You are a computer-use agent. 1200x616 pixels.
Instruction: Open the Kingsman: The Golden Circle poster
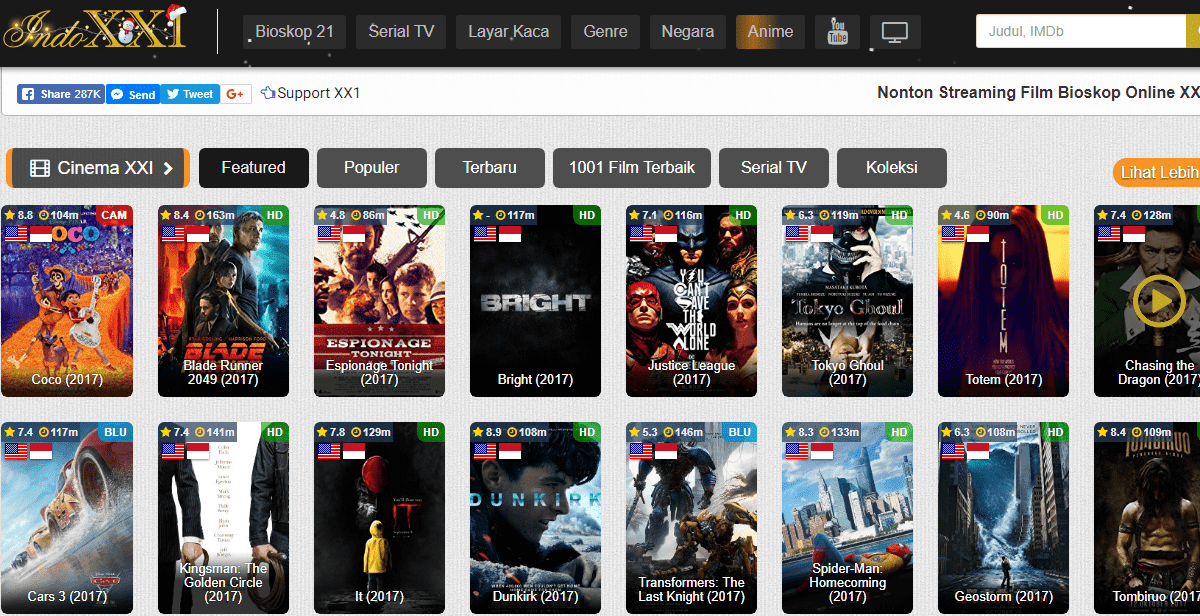pos(223,519)
